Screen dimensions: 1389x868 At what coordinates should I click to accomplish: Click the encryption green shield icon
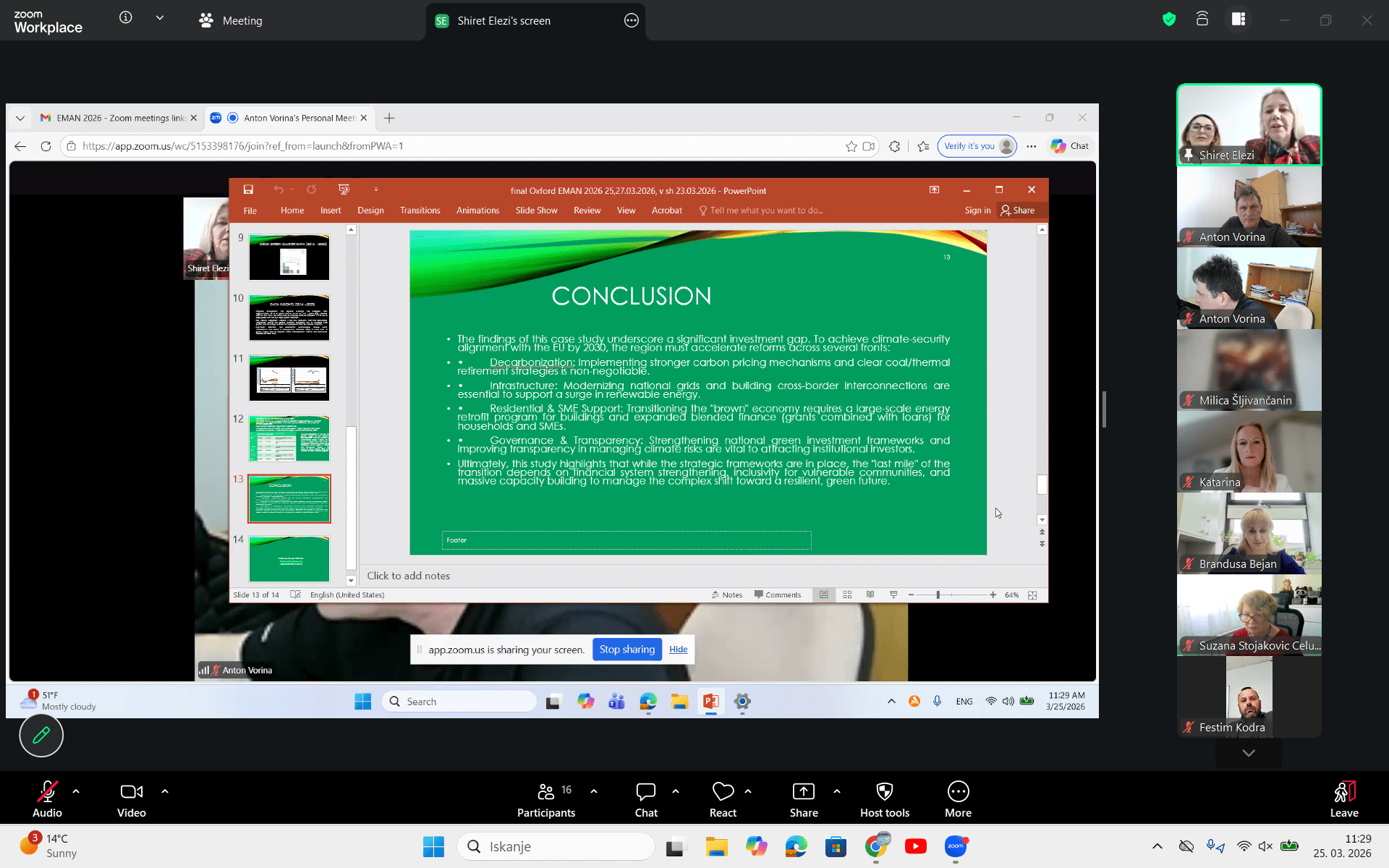[x=1169, y=20]
